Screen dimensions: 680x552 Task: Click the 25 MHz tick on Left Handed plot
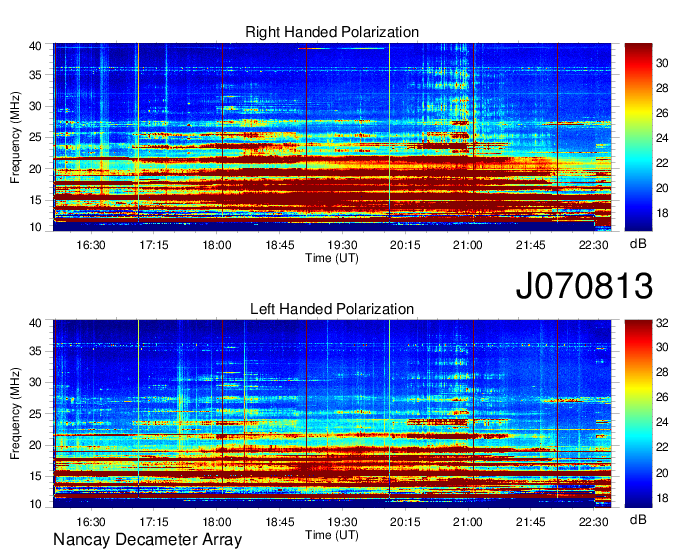[x=35, y=414]
